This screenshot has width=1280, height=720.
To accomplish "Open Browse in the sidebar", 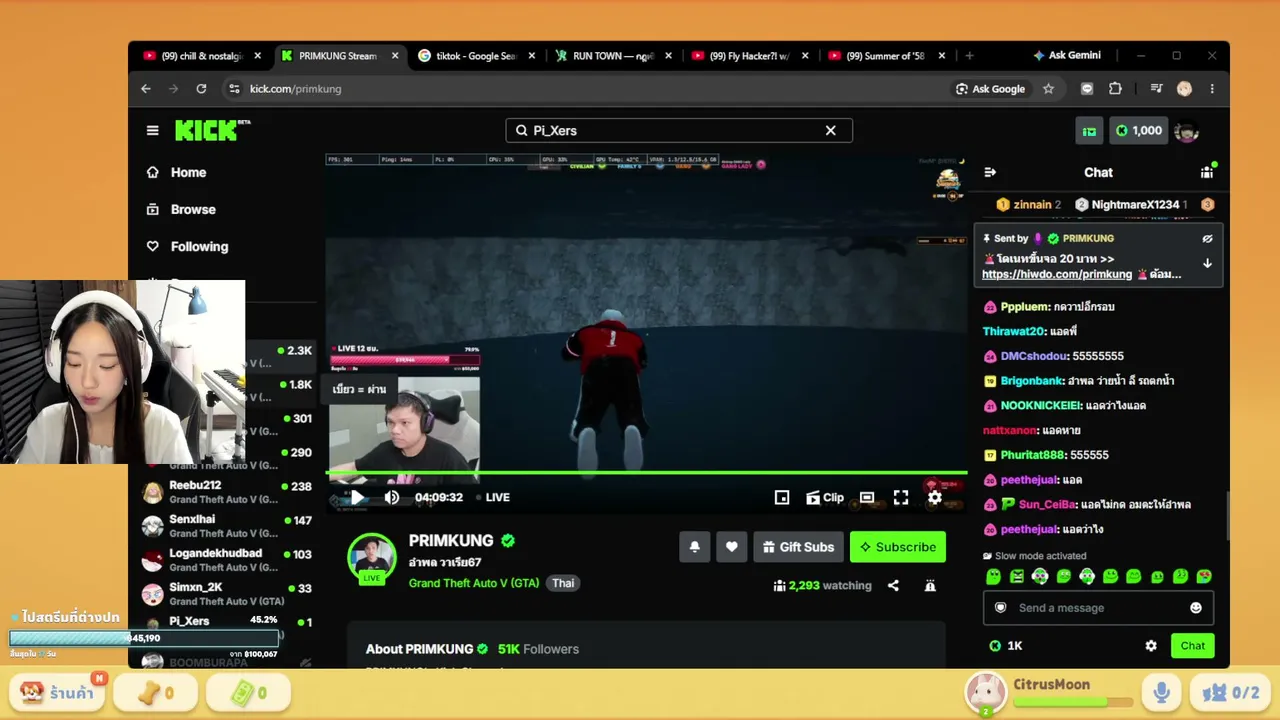I will [x=193, y=209].
